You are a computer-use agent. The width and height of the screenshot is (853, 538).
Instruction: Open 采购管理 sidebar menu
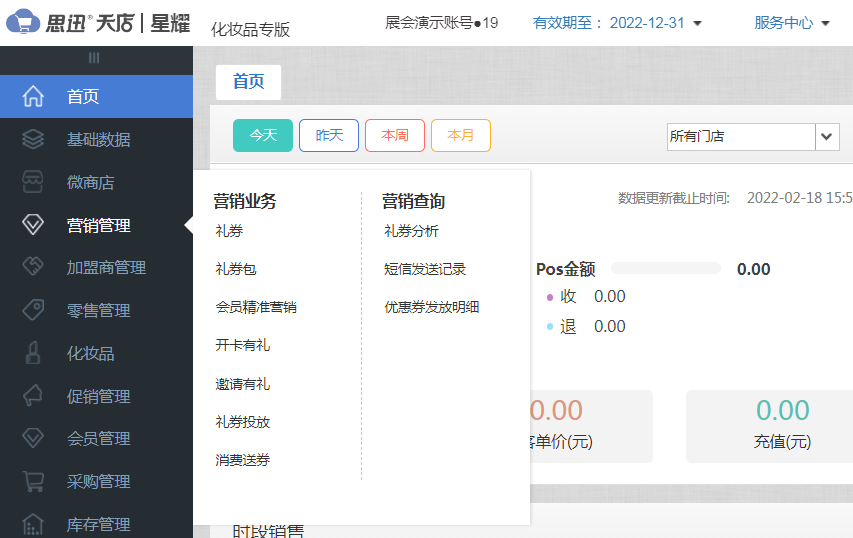tap(96, 481)
